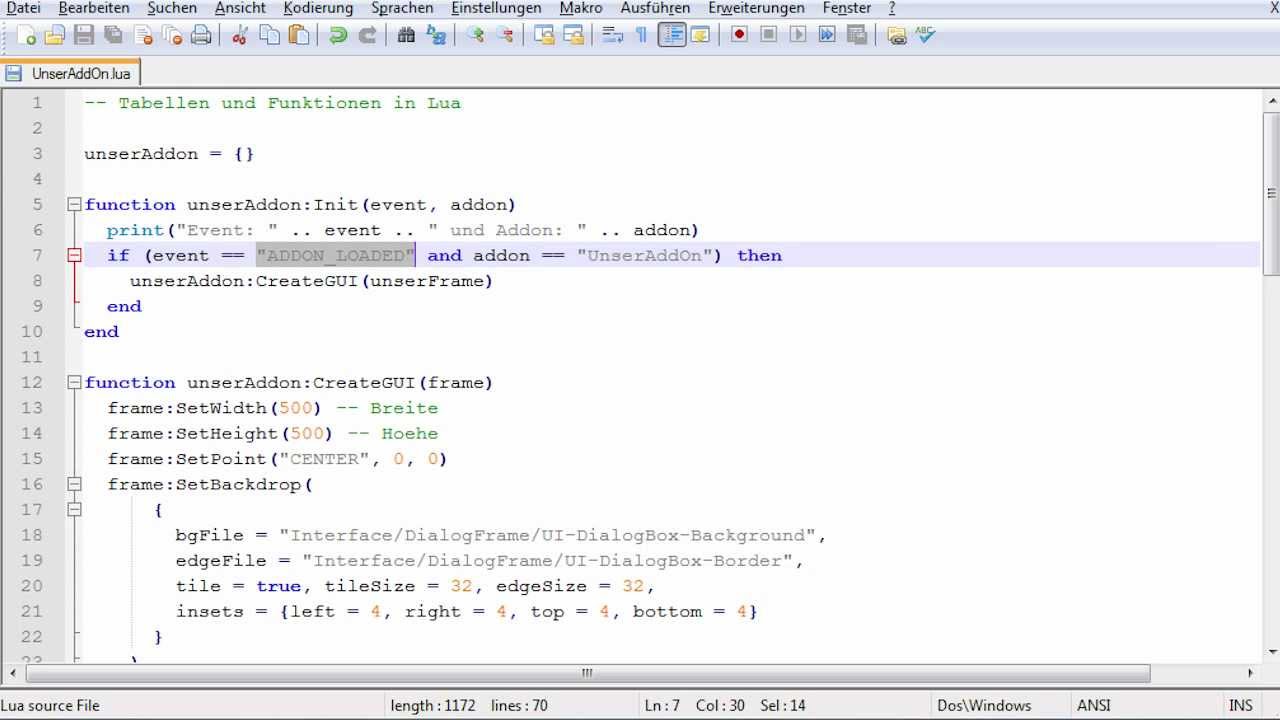Open the Datei menu
Image resolution: width=1280 pixels, height=720 pixels.
(x=23, y=8)
